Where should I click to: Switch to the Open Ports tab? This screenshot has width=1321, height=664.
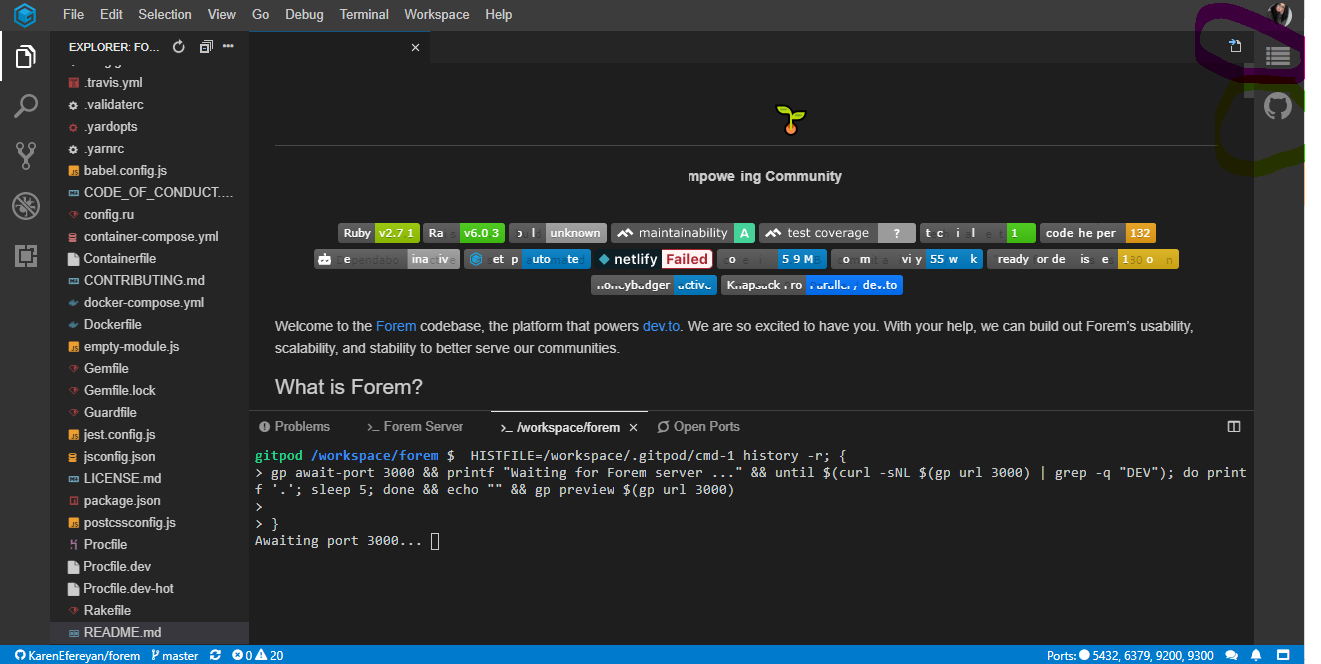point(699,427)
